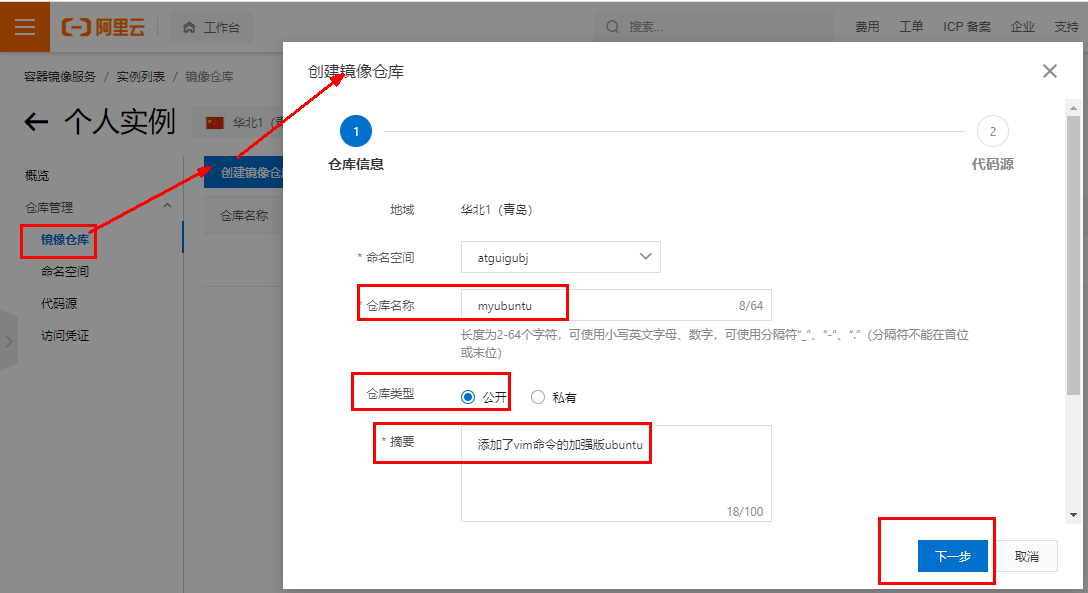Open the 费用 menu
1088x593 pixels.
(867, 27)
